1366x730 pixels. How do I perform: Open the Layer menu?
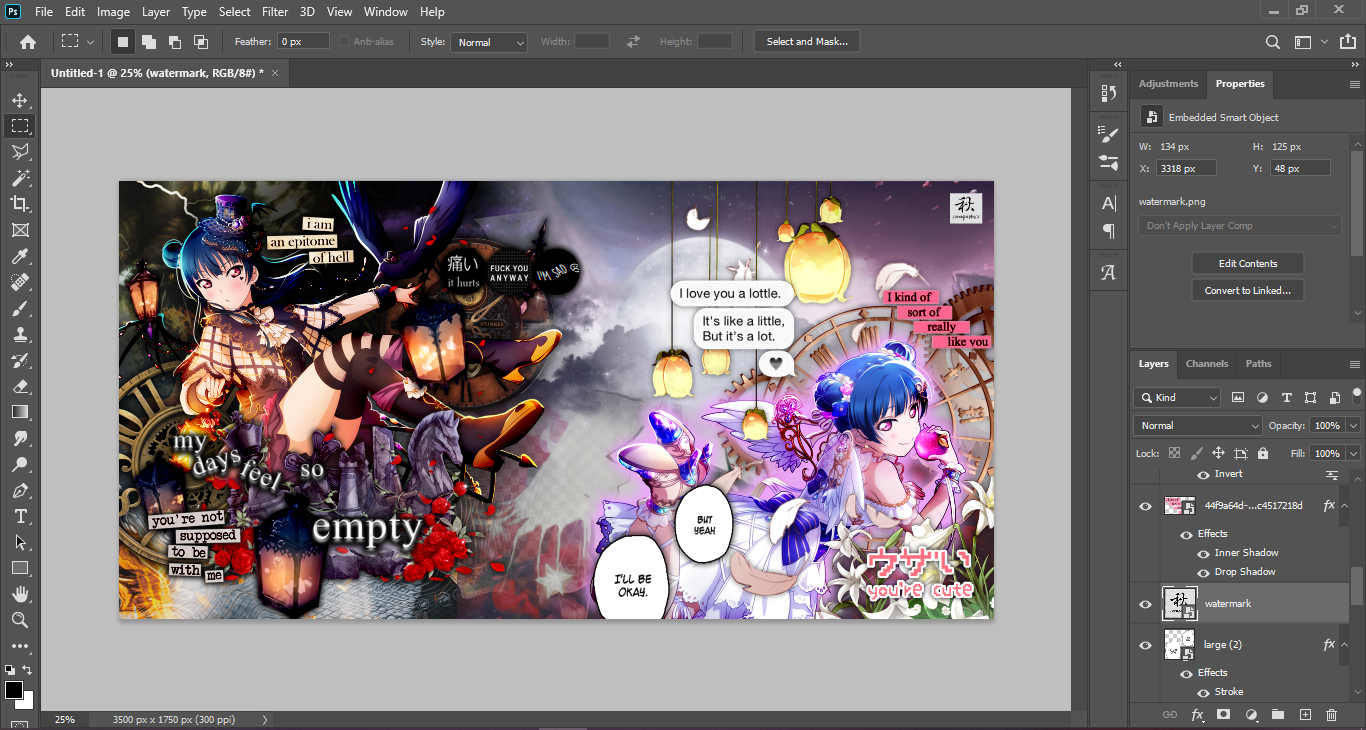pos(155,12)
